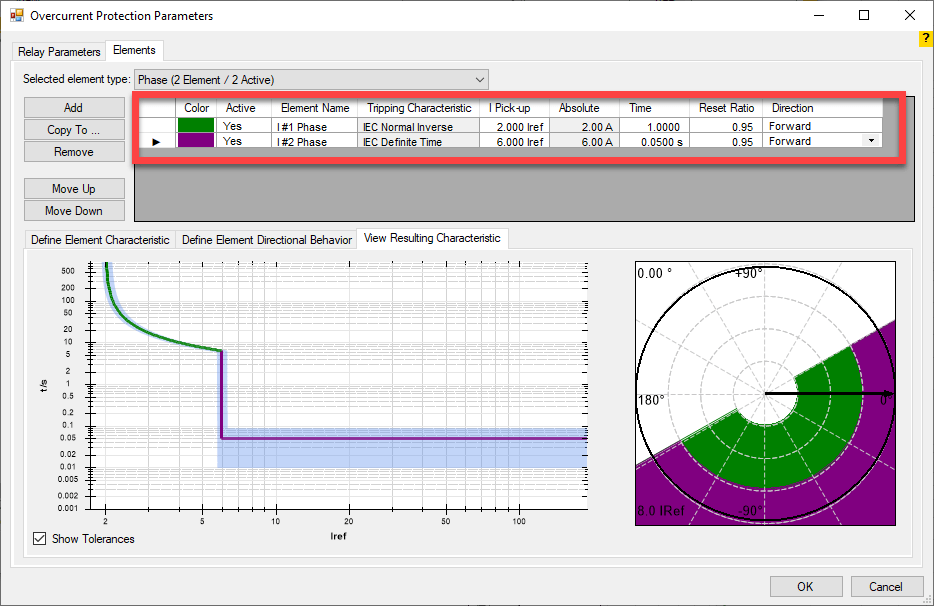
Task: Click the Move Up button
Action: [x=74, y=189]
